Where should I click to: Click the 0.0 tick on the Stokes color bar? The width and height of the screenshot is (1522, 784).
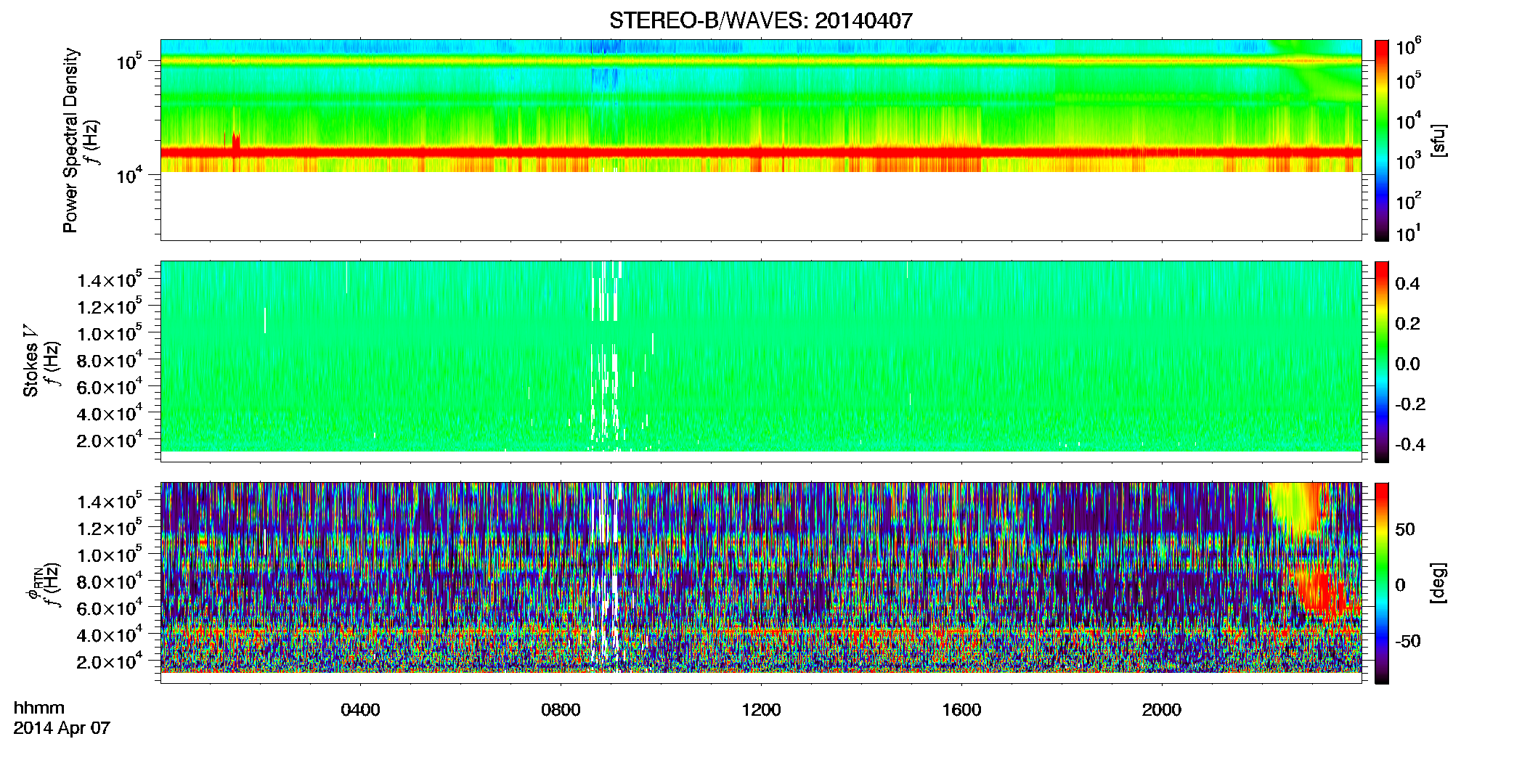coord(1407,364)
